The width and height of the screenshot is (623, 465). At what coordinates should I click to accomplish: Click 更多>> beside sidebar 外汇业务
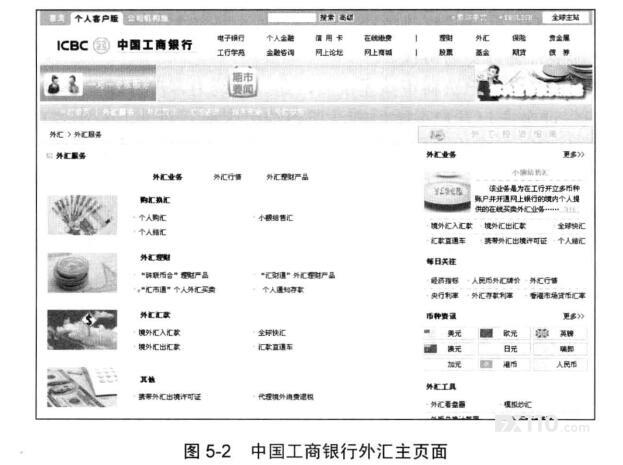tap(574, 155)
